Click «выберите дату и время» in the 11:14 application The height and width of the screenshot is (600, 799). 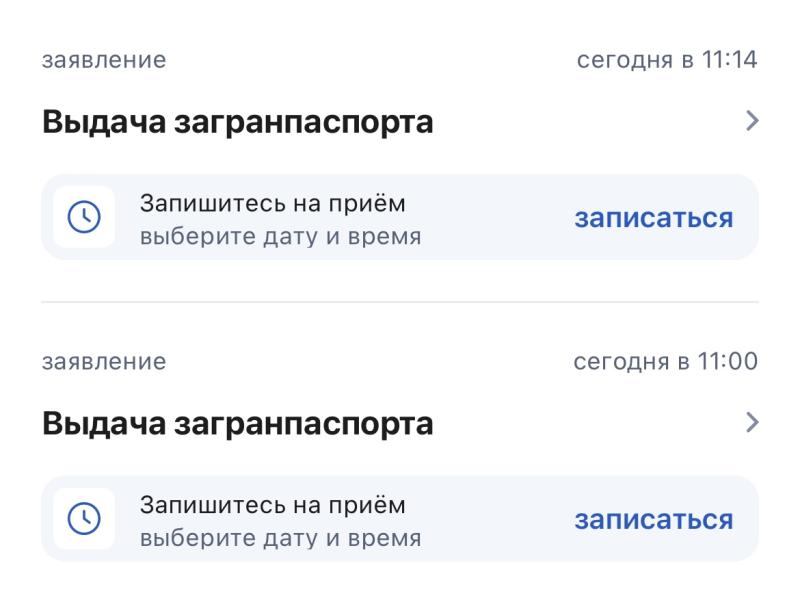point(280,237)
